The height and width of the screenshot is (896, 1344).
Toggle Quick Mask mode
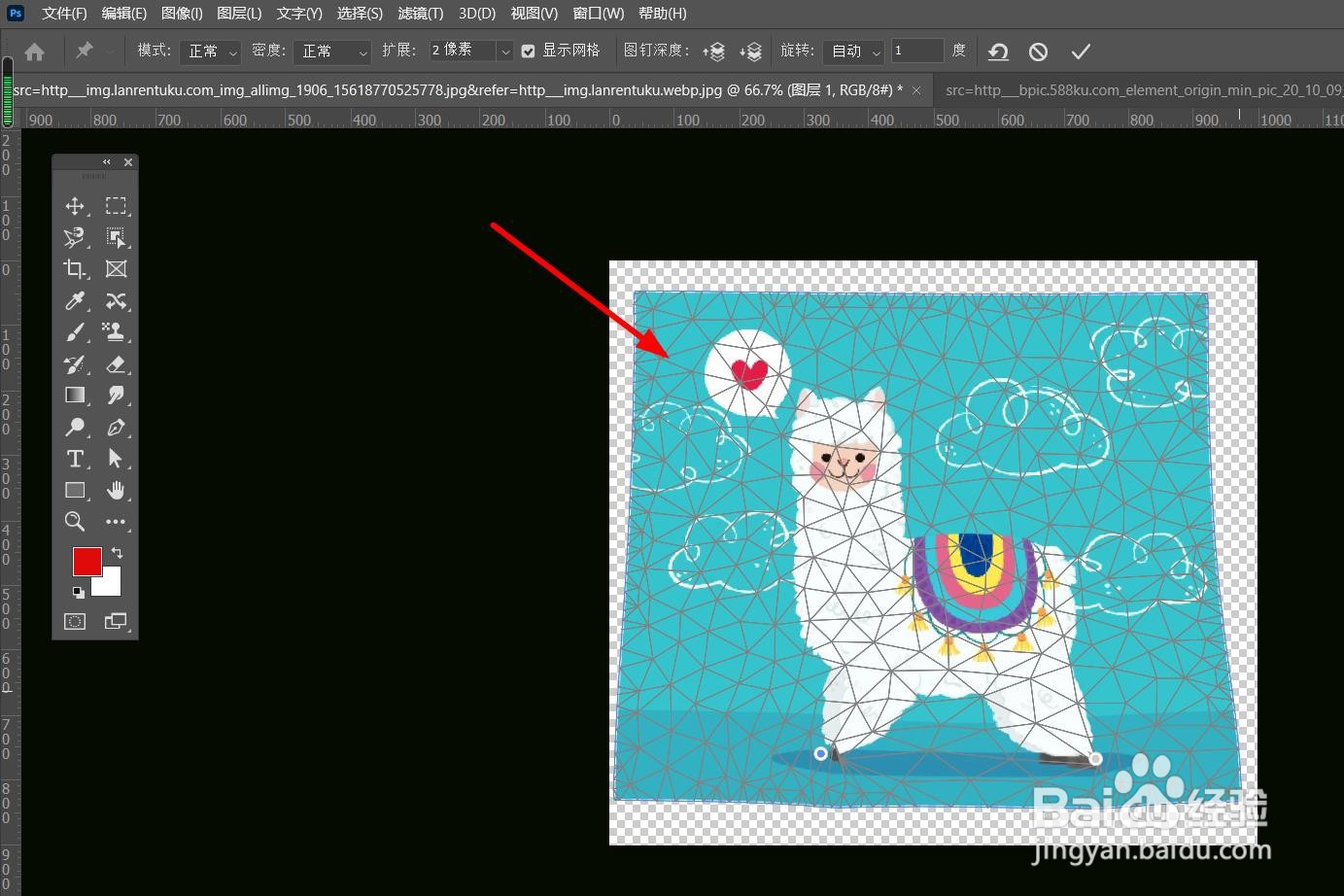click(x=75, y=621)
